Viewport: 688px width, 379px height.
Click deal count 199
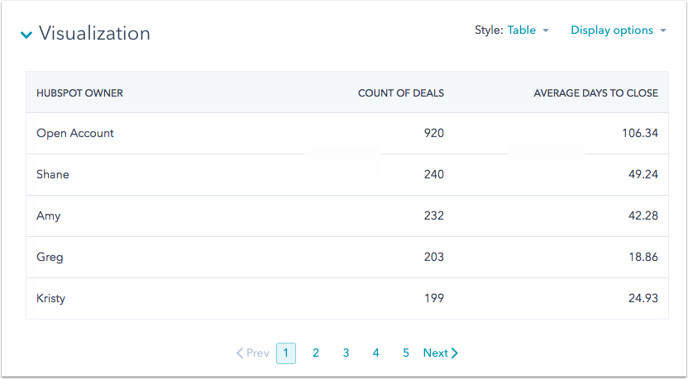click(434, 298)
